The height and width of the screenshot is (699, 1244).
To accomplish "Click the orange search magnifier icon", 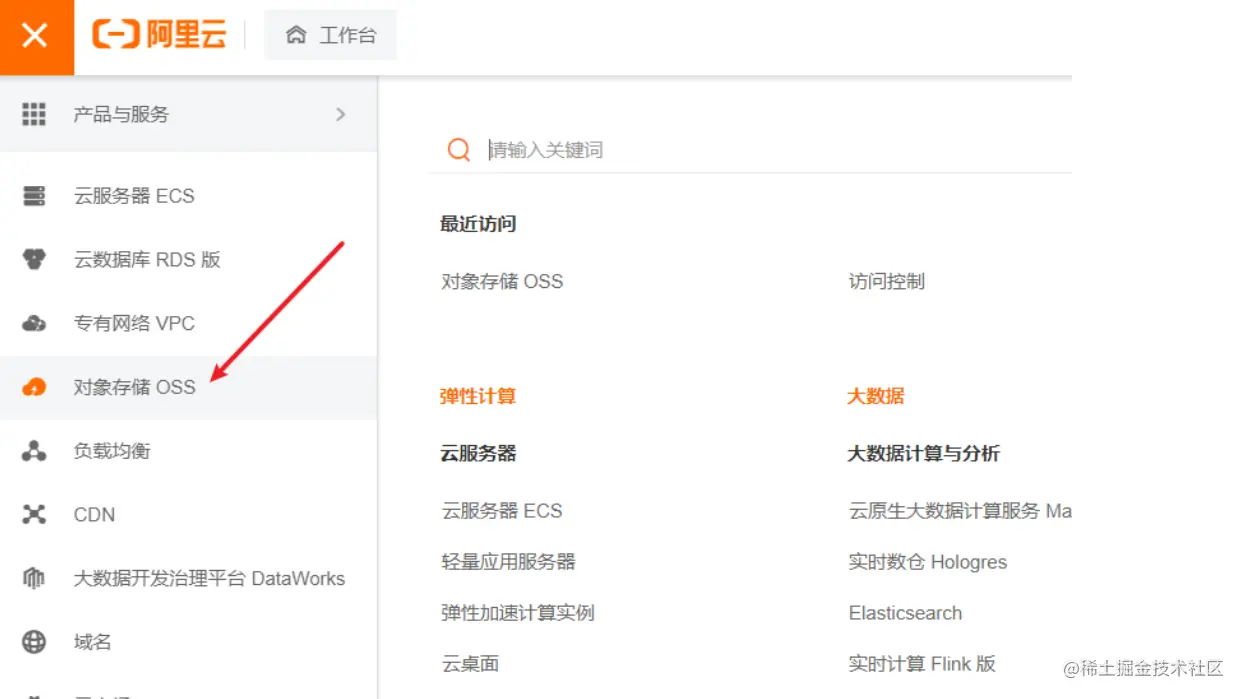I will 459,150.
